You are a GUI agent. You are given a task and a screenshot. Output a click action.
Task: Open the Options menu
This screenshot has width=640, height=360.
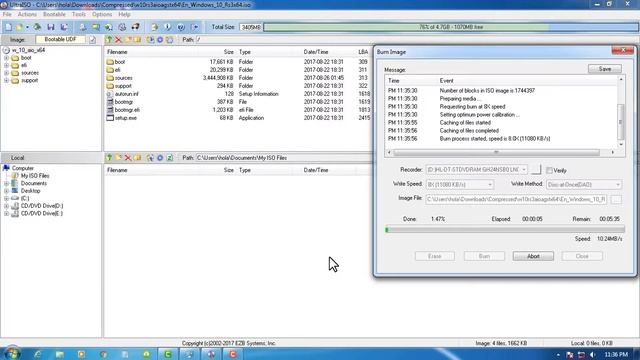102,14
